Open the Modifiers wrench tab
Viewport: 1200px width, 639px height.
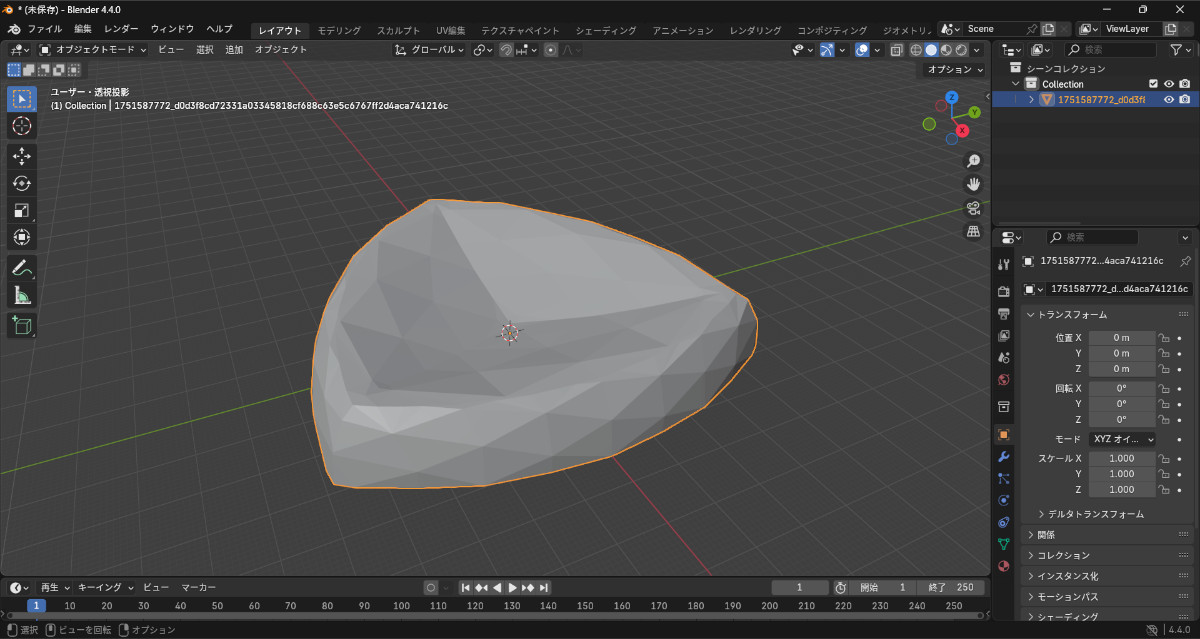pos(1004,456)
